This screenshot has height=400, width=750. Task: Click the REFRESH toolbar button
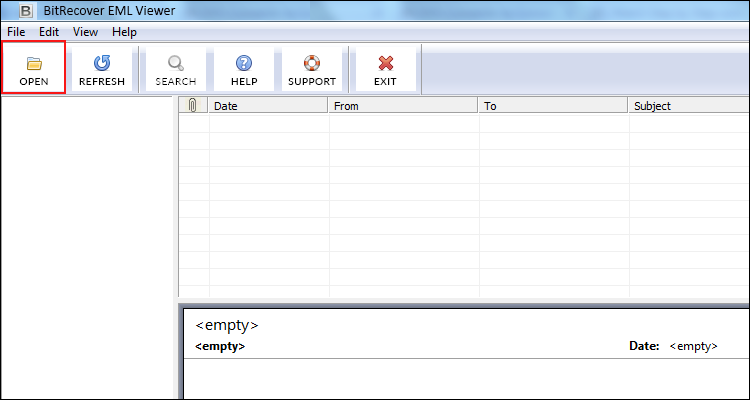102,69
